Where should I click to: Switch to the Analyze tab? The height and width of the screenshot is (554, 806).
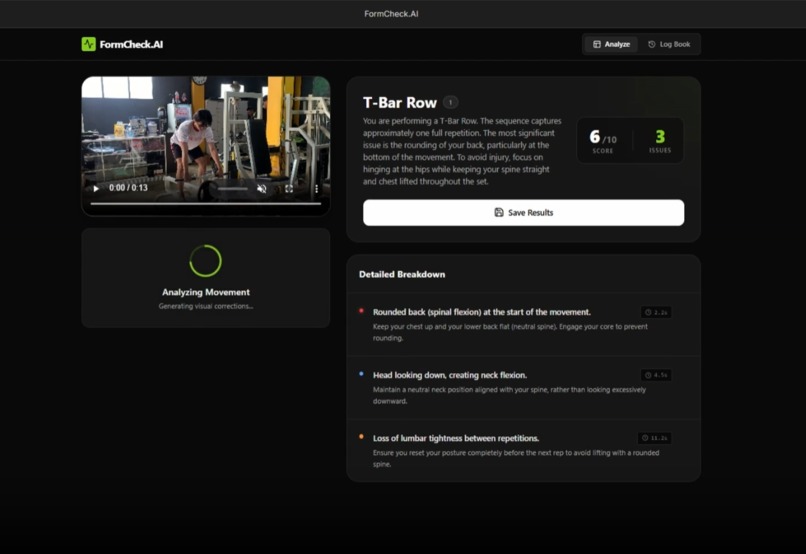(x=611, y=44)
